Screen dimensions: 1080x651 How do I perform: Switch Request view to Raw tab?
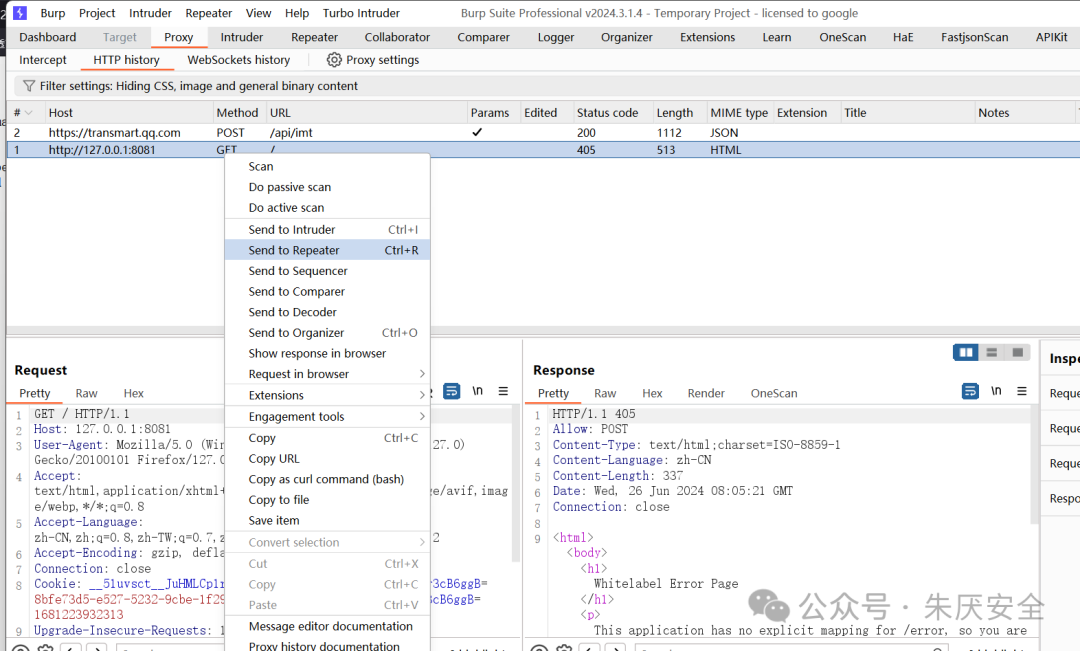pyautogui.click(x=86, y=393)
